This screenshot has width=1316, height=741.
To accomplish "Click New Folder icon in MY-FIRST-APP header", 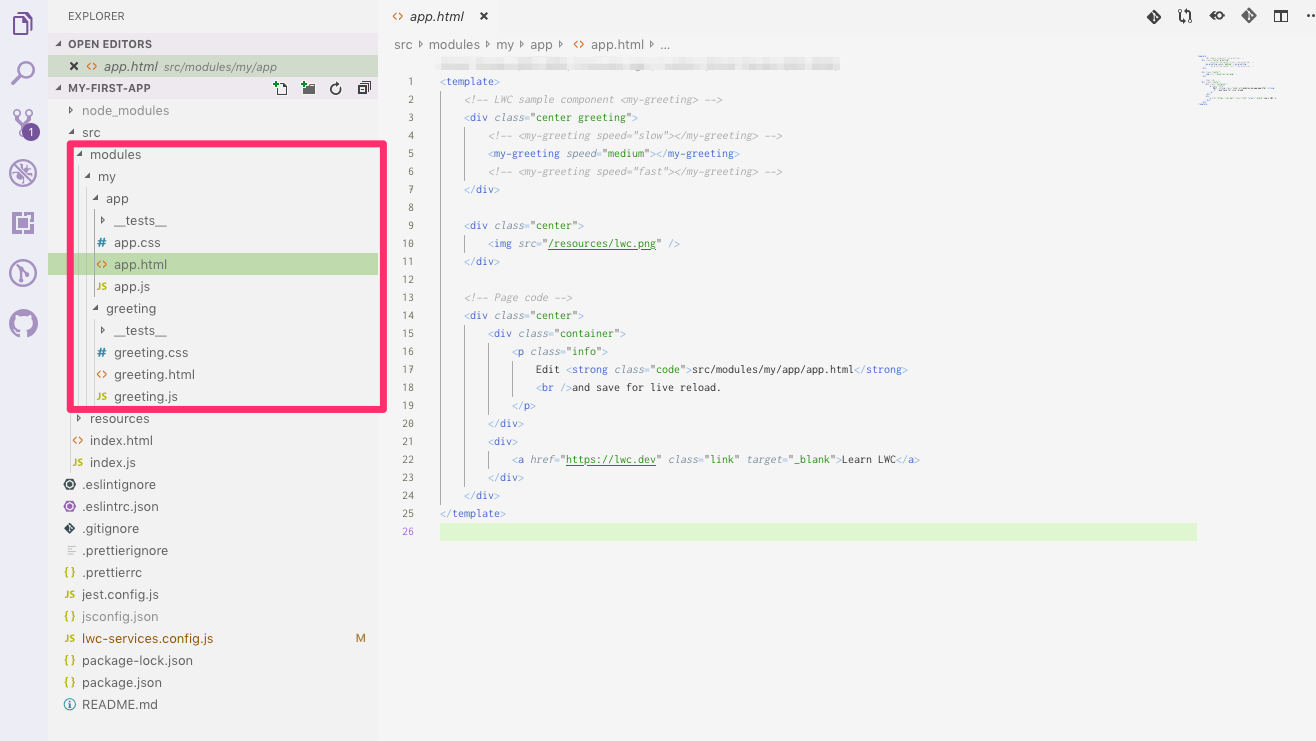I will (308, 88).
